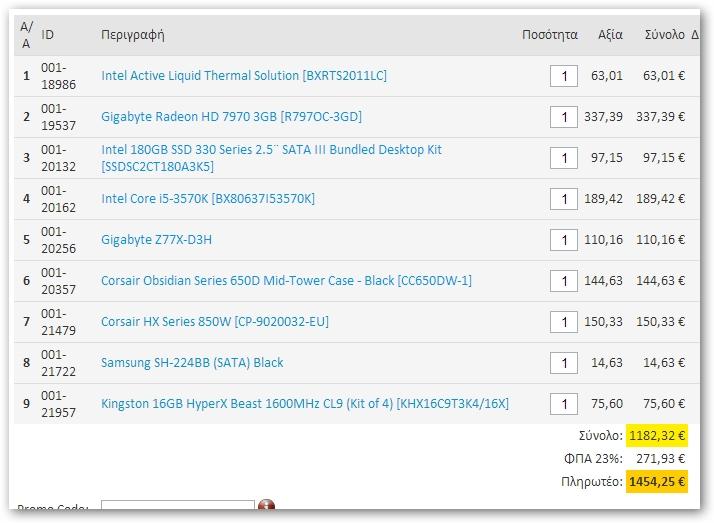The image size is (714, 523).
Task: Select ID cell 001-20256
Action: click(x=58, y=240)
